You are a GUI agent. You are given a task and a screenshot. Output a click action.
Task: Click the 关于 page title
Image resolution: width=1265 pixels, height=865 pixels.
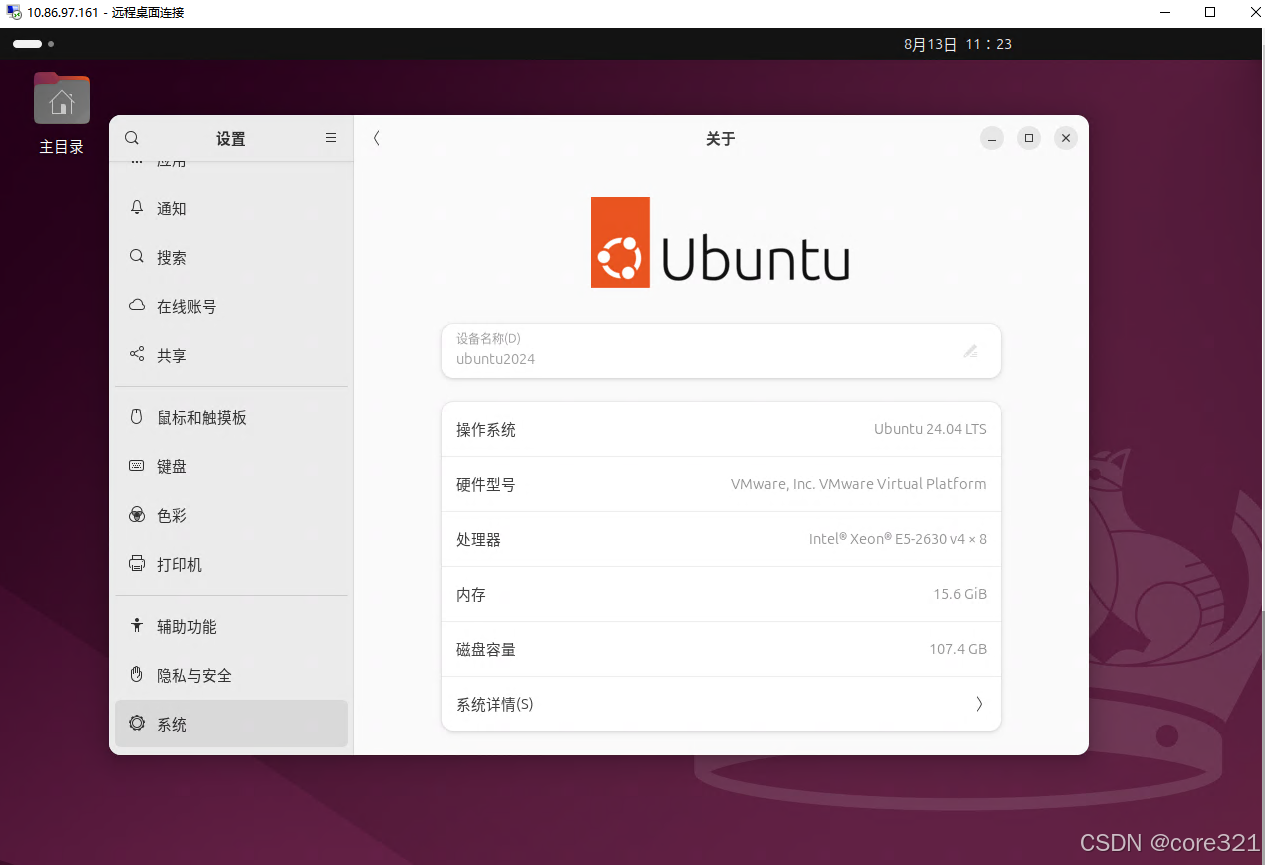click(720, 139)
